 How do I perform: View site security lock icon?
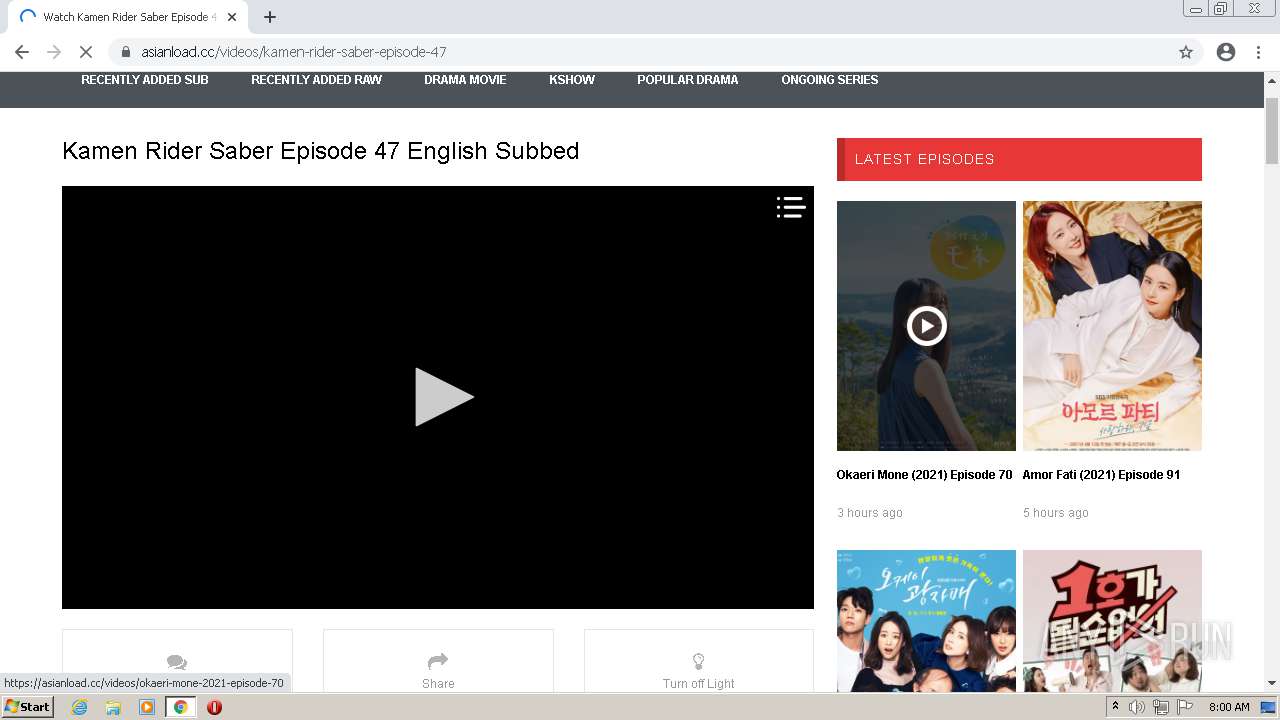126,52
